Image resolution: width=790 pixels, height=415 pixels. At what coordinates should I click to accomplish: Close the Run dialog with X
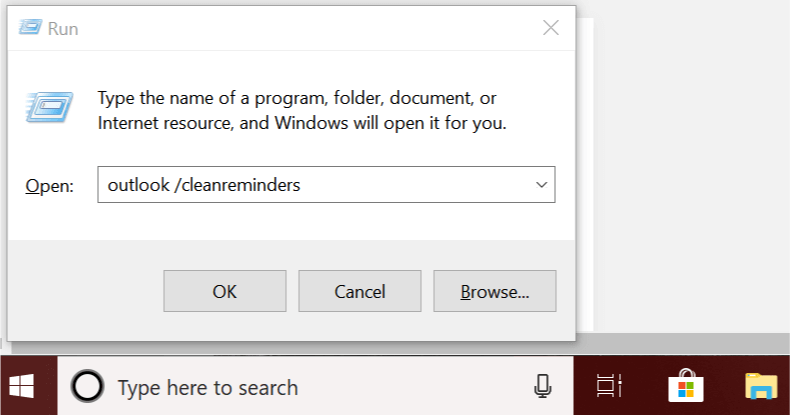tap(551, 28)
